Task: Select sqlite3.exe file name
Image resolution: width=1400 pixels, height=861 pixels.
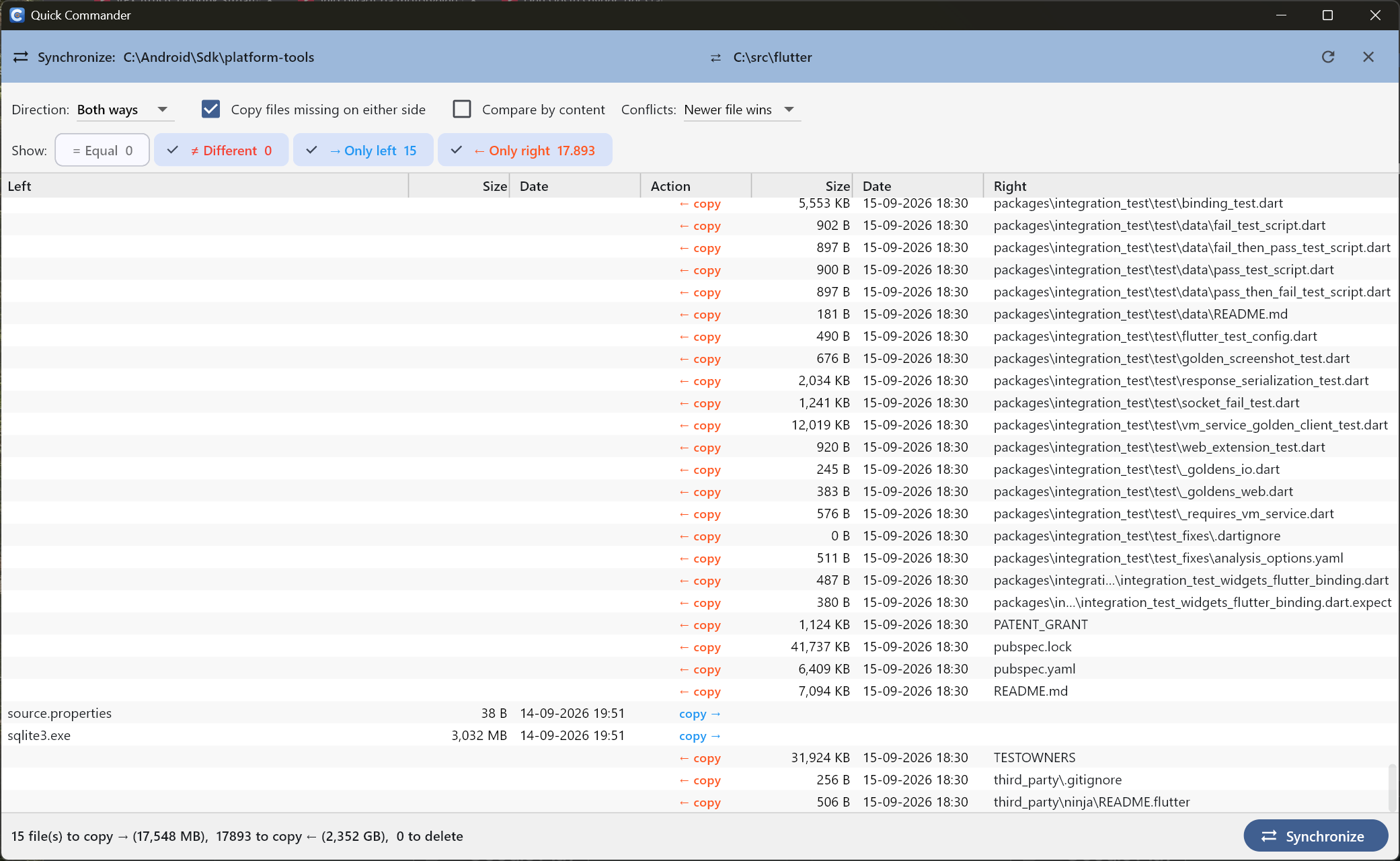Action: coord(39,735)
